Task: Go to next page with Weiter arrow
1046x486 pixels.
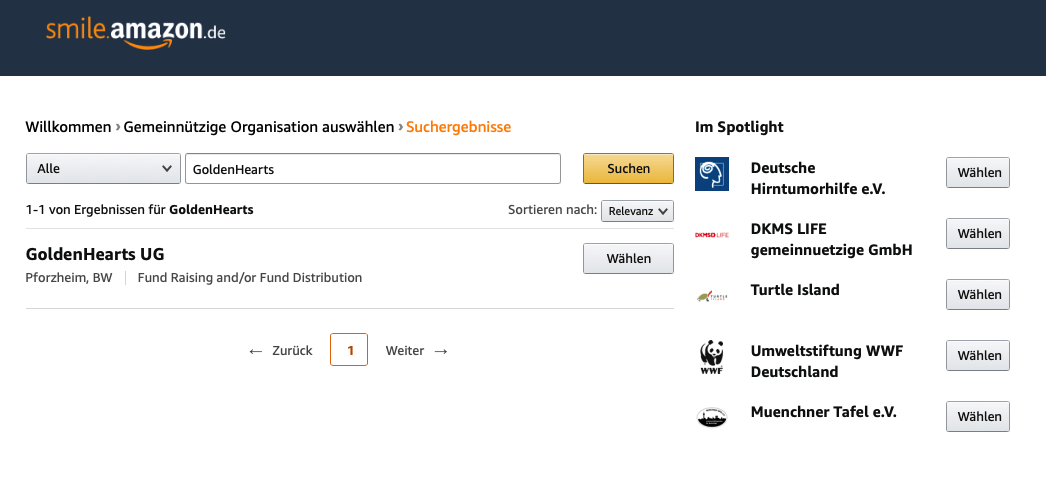Action: point(416,351)
